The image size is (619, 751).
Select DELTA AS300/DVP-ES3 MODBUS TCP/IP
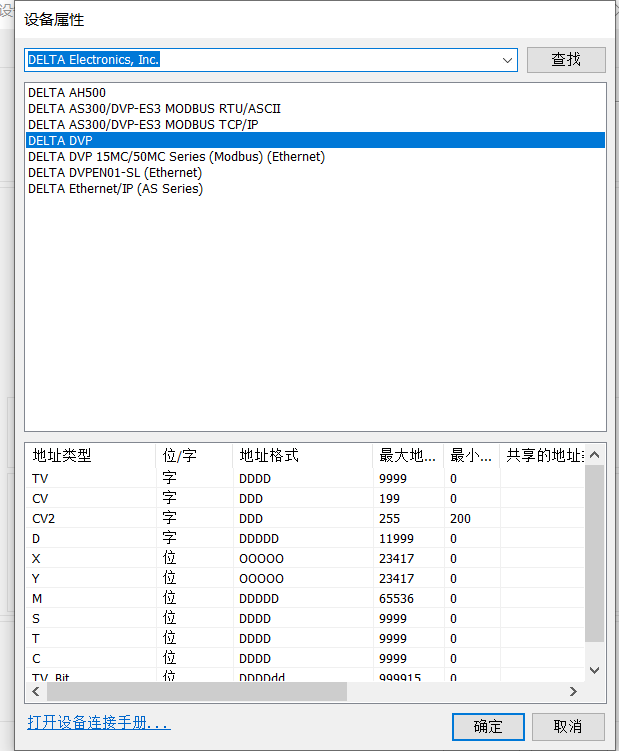click(x=315, y=125)
